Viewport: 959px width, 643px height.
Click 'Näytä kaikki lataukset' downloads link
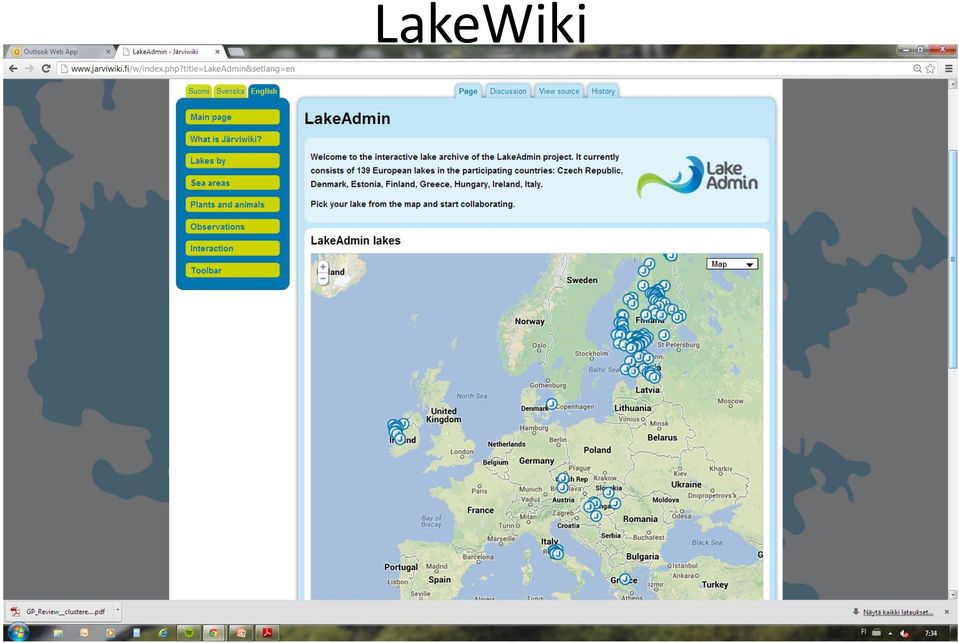click(898, 612)
